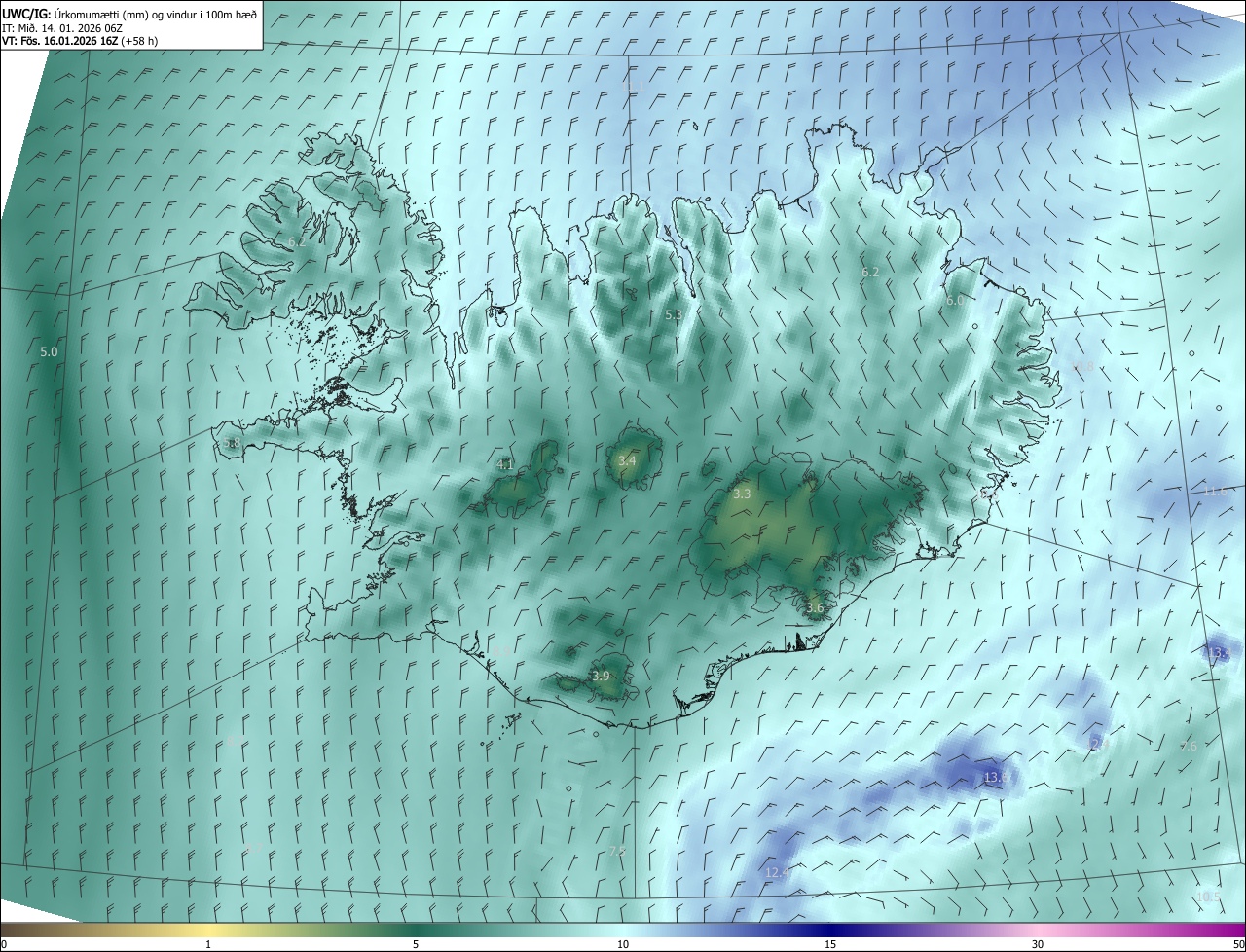Click the 6.2 label in northeast Iceland
This screenshot has width=1246, height=952.
(870, 273)
